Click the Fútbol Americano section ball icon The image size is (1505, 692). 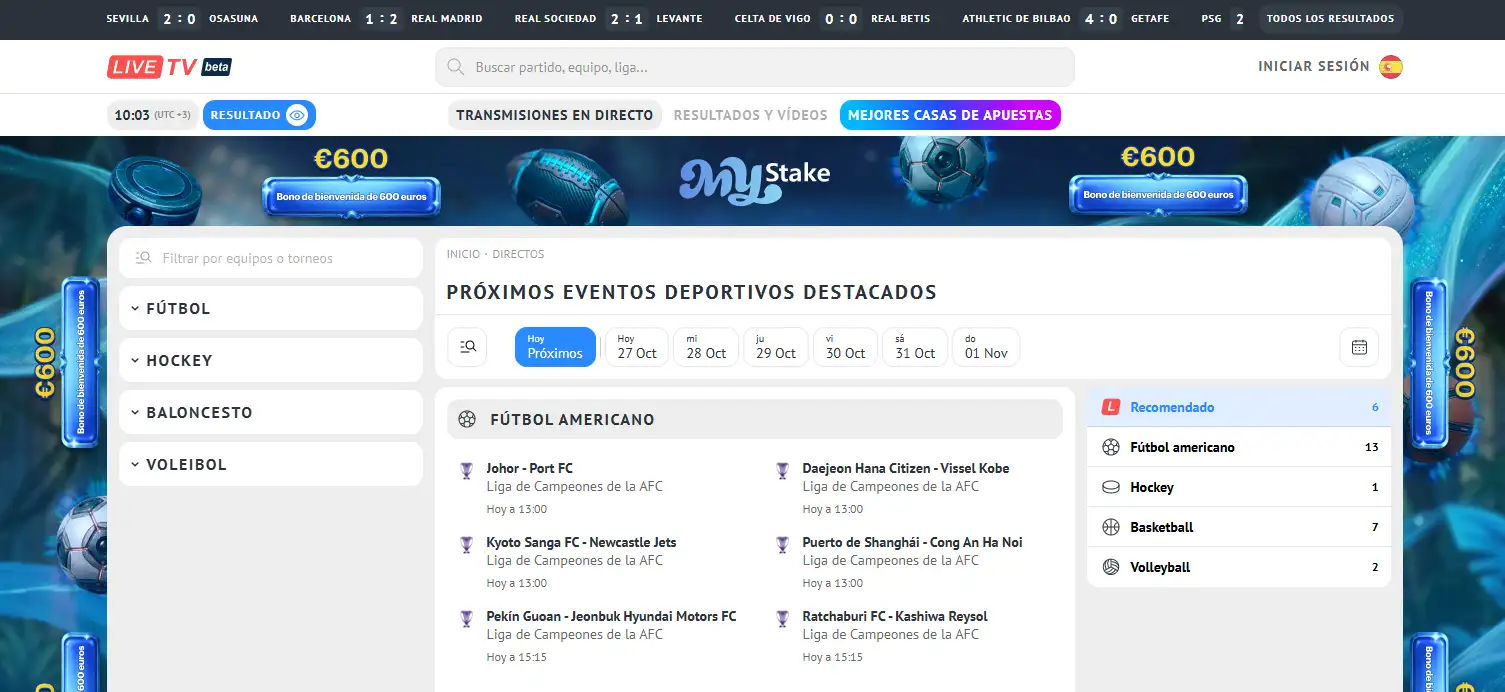coord(467,420)
